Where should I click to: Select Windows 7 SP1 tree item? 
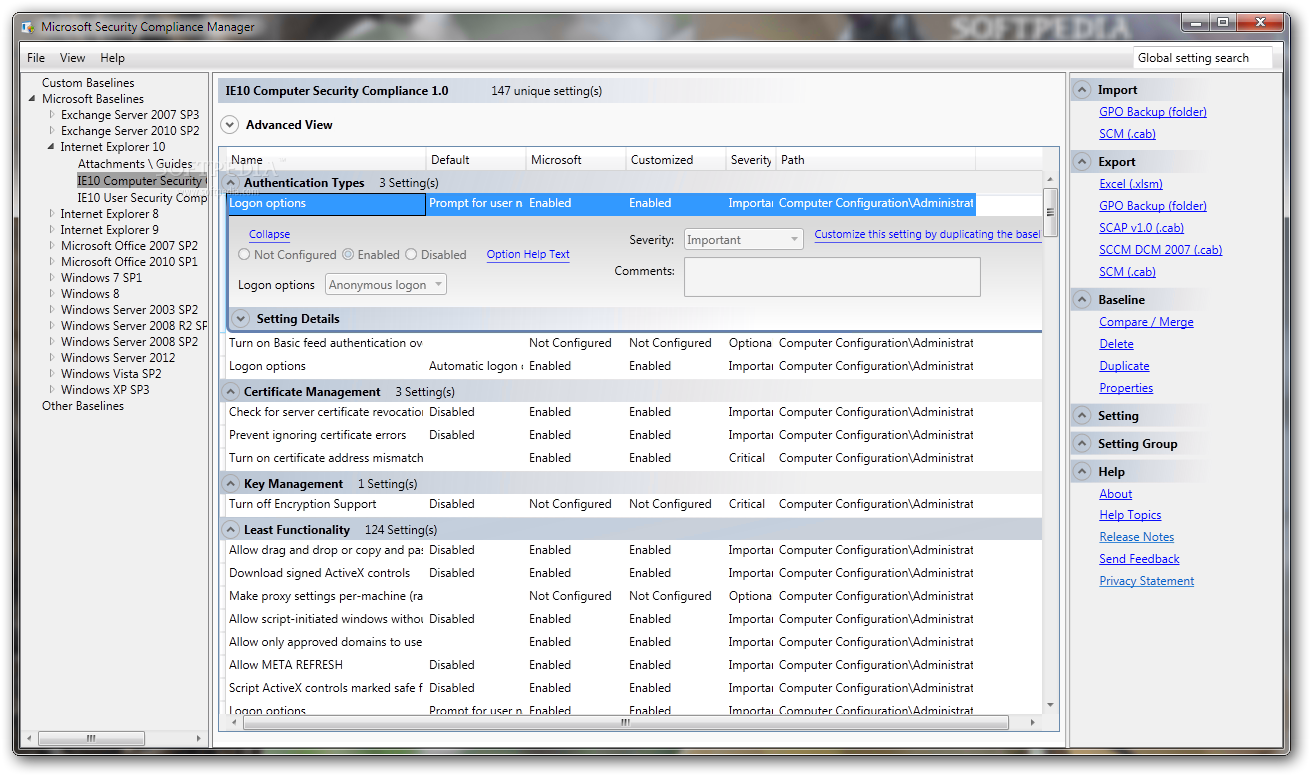(x=101, y=278)
